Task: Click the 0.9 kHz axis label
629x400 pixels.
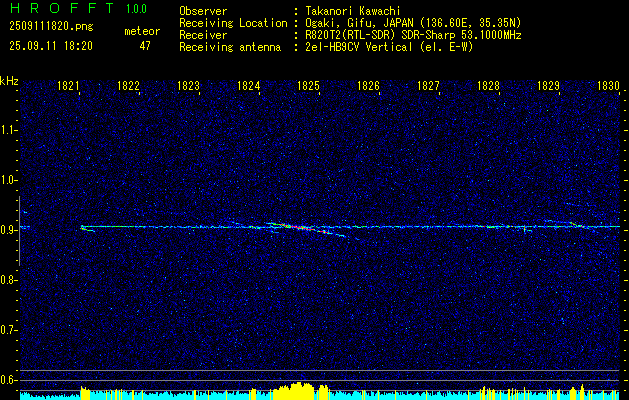Action: point(9,230)
